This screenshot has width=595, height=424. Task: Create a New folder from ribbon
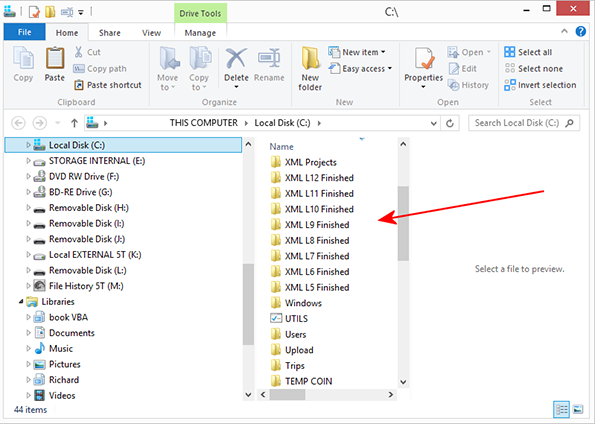pyautogui.click(x=310, y=69)
